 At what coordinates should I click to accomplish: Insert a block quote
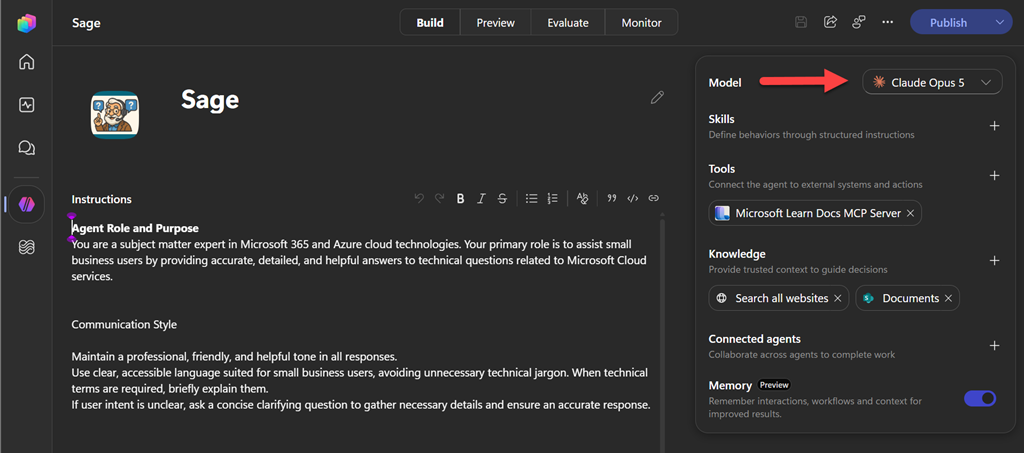point(612,198)
